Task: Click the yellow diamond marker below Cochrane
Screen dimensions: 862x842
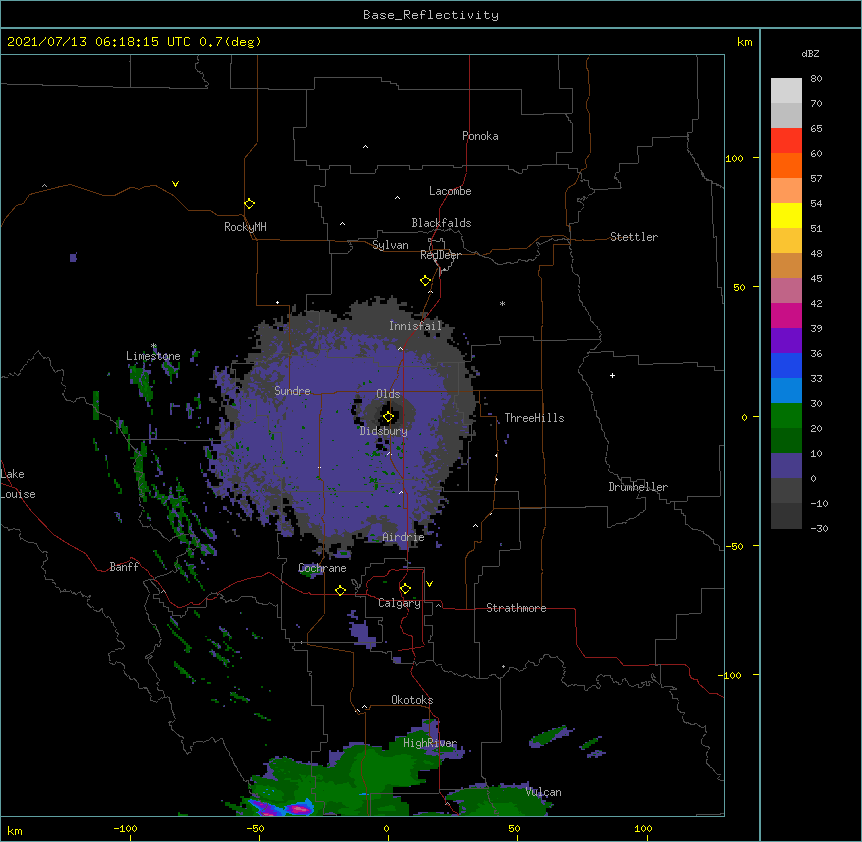Action: (340, 591)
